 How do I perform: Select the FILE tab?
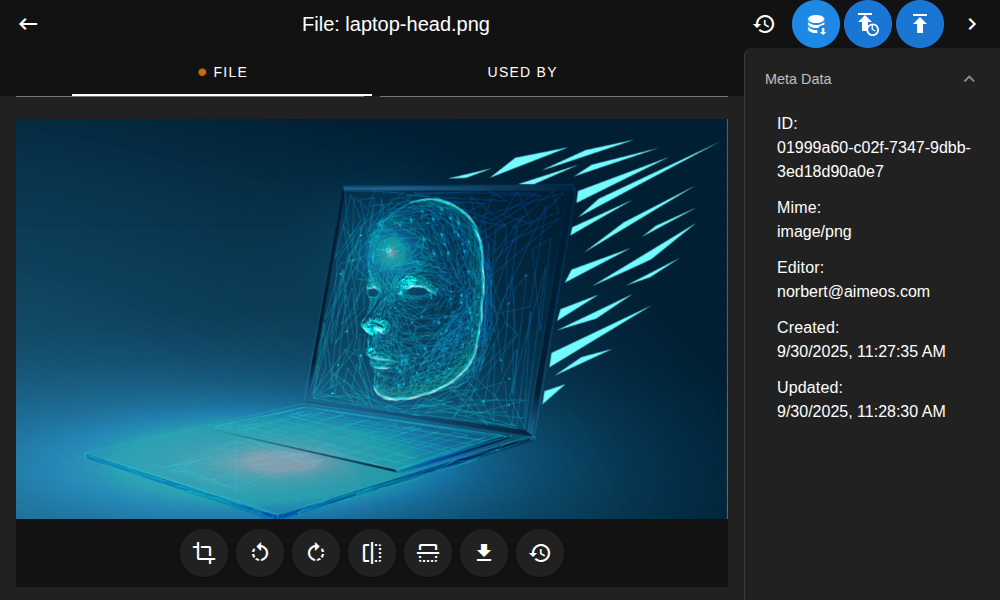coord(222,72)
